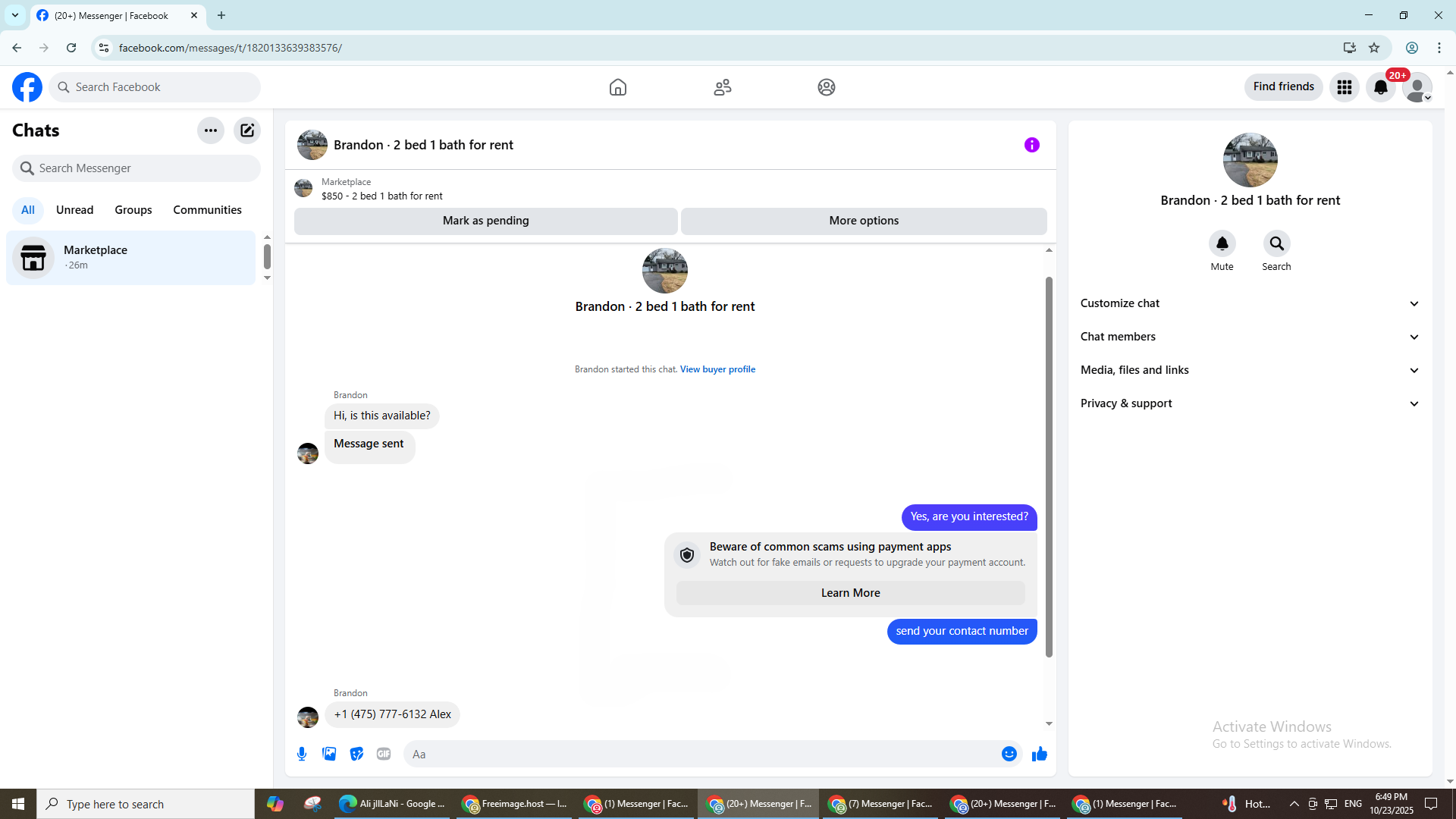The width and height of the screenshot is (1456, 819).
Task: Open the sticker picker icon
Action: (356, 754)
